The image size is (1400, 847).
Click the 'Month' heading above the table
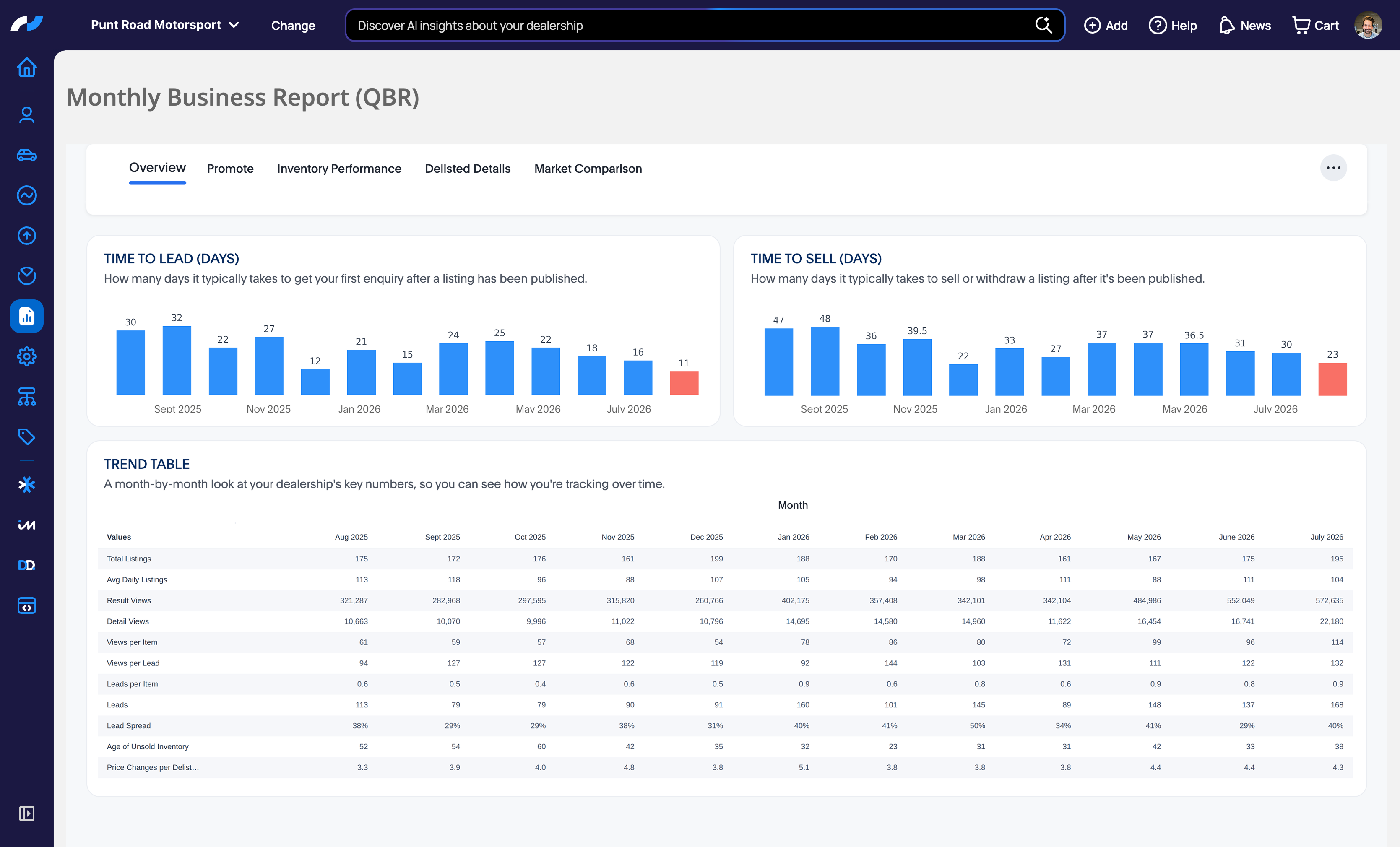point(793,505)
